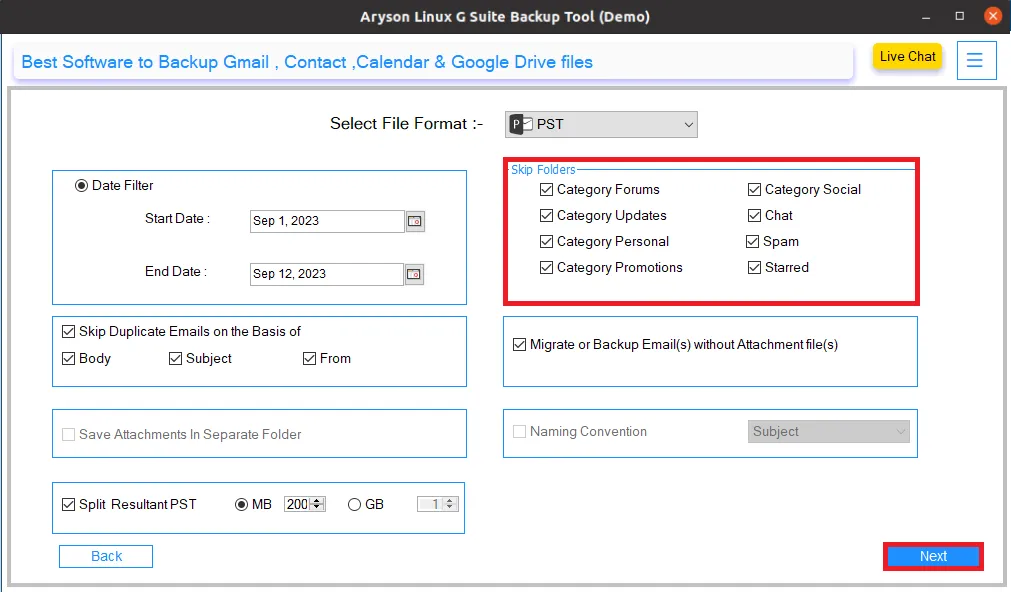This screenshot has width=1011, height=592.
Task: Click the Start Date input field
Action: point(327,221)
